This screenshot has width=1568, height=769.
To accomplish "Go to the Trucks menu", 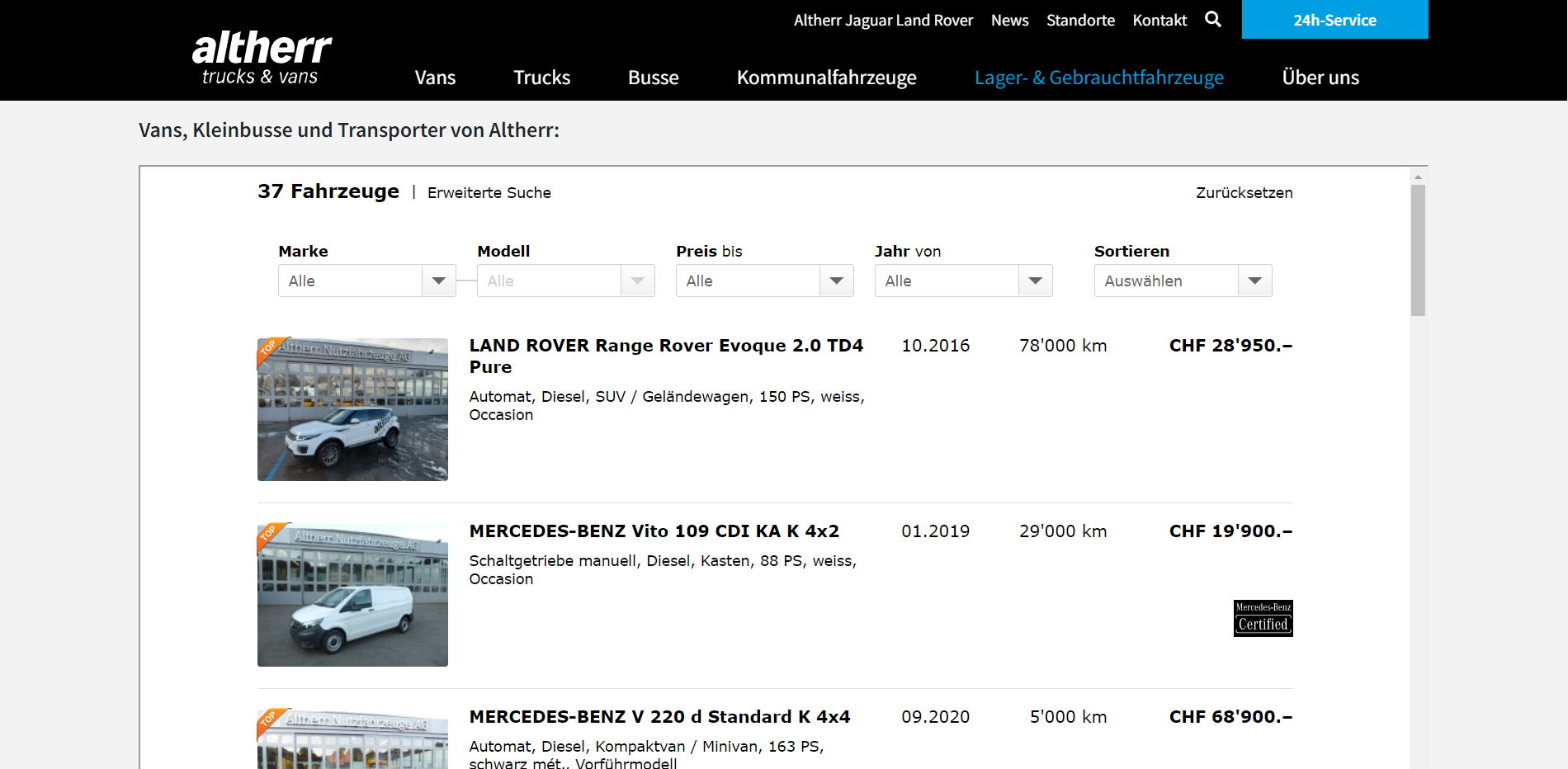I will (x=541, y=78).
